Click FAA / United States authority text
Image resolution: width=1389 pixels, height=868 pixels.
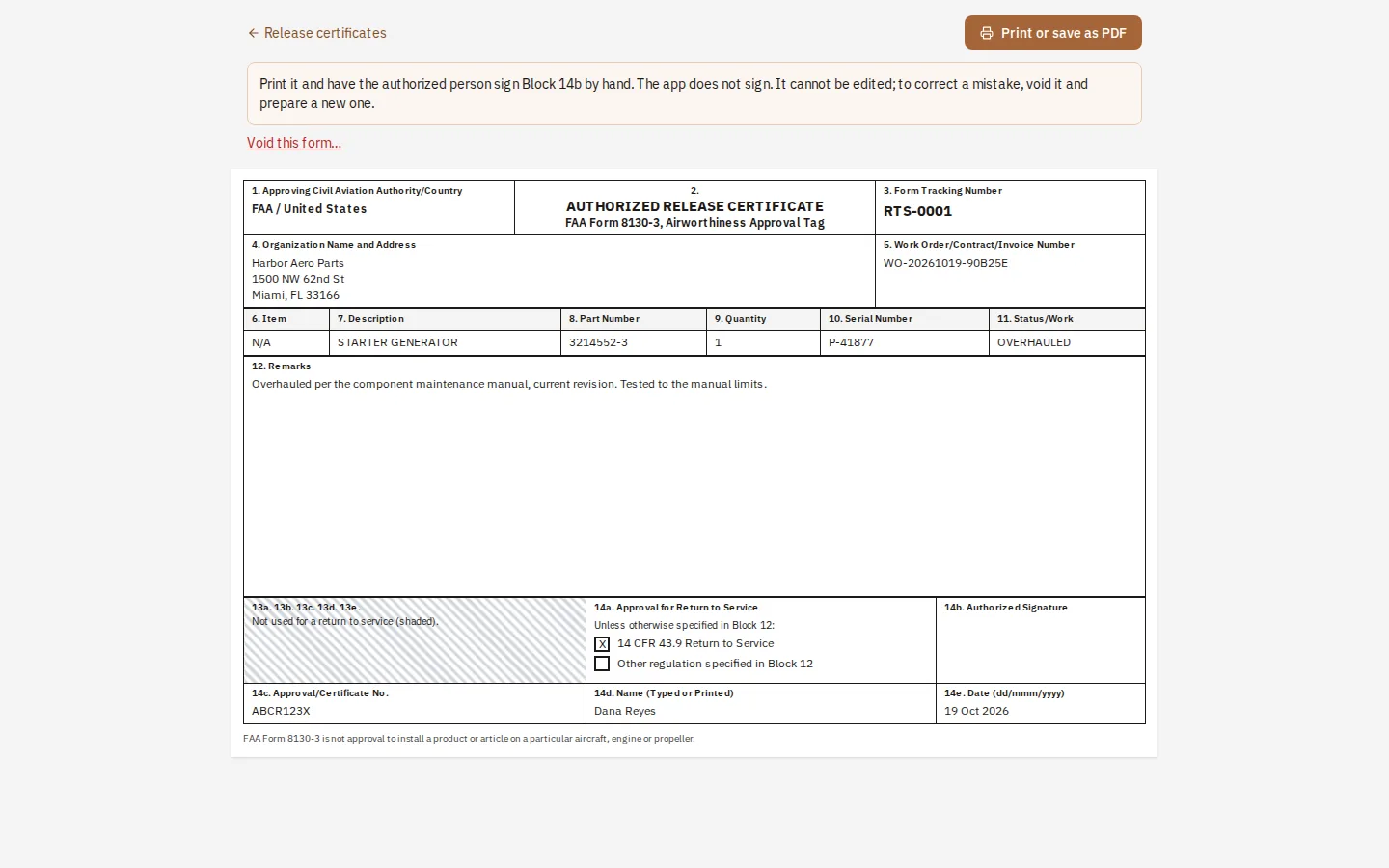[x=310, y=209]
